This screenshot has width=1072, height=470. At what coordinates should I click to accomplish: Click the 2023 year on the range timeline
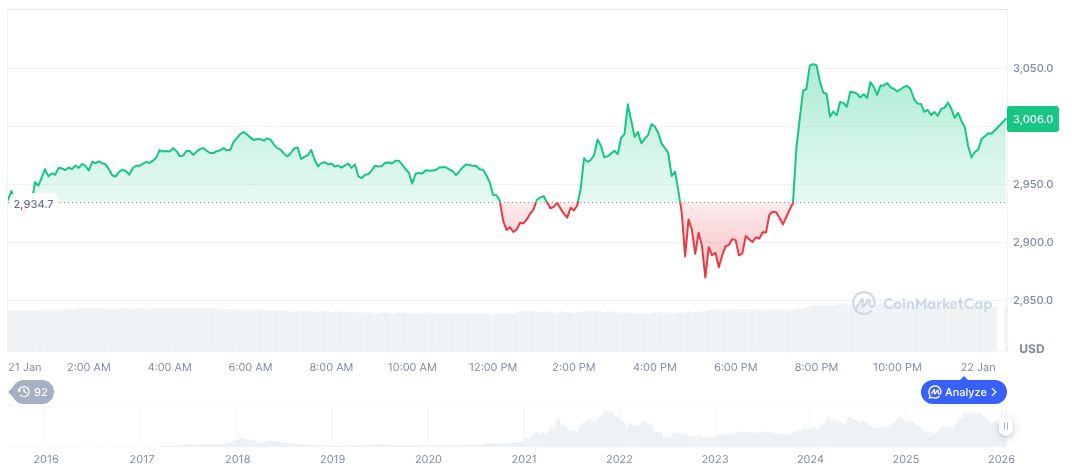(x=715, y=459)
